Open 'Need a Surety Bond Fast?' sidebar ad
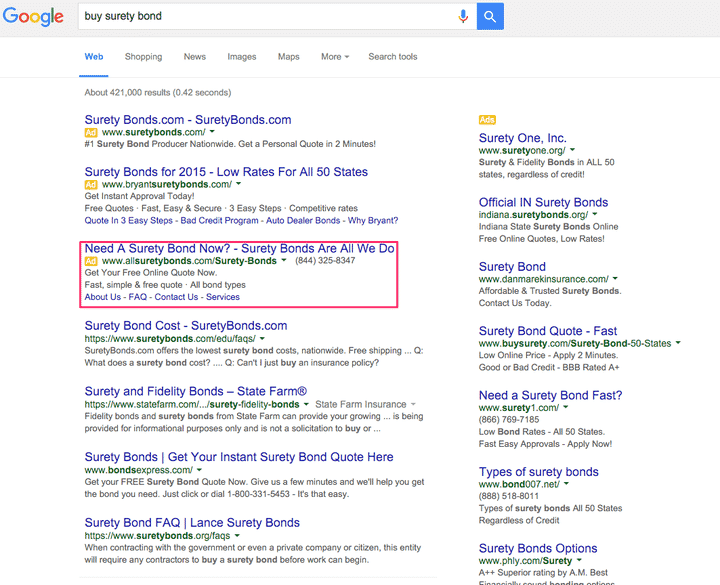Image resolution: width=720 pixels, height=585 pixels. [550, 395]
